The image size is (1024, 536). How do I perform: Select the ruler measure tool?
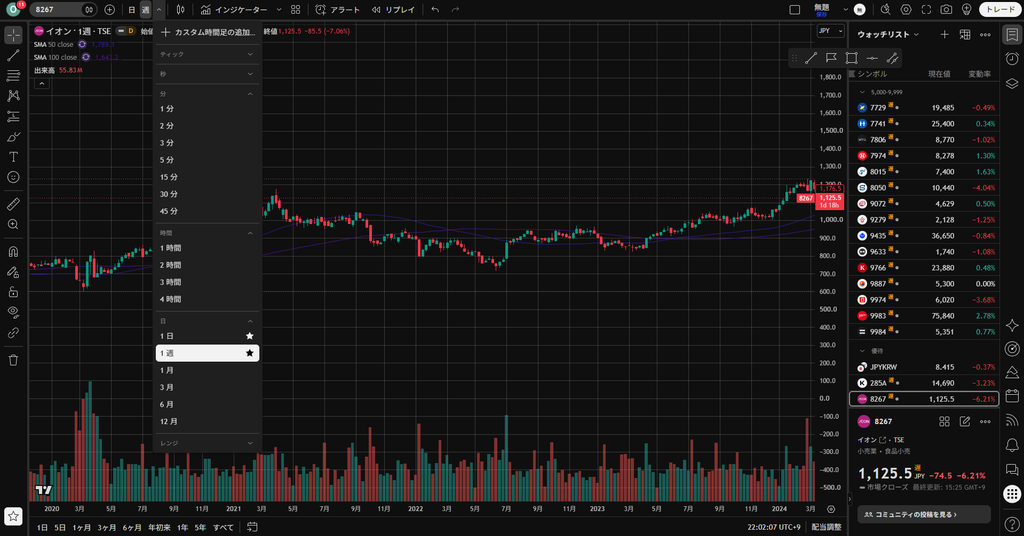tap(13, 204)
